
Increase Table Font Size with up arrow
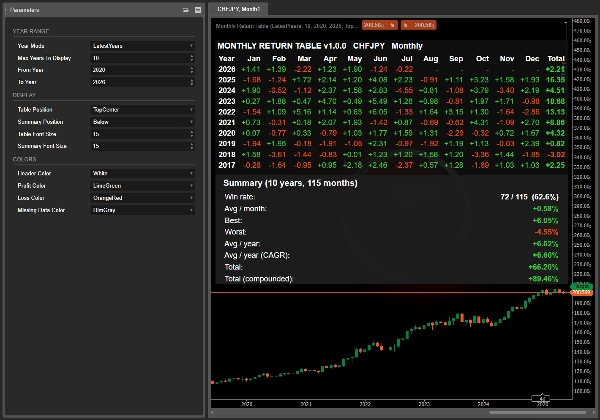click(x=192, y=132)
